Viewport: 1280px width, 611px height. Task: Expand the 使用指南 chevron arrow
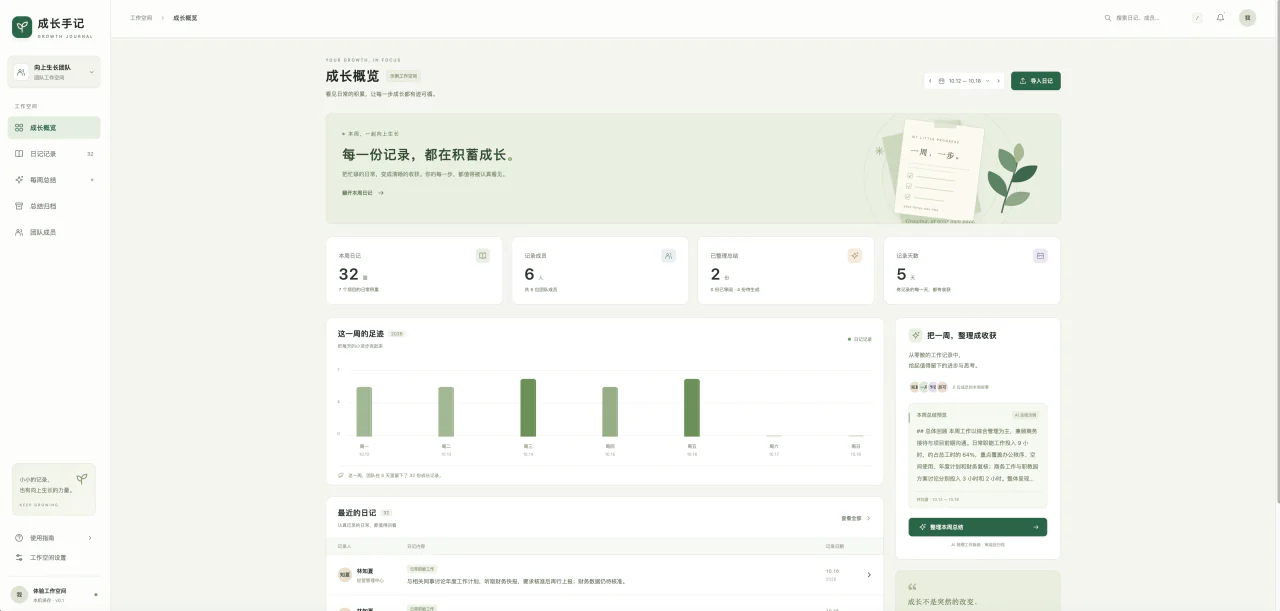[x=90, y=538]
